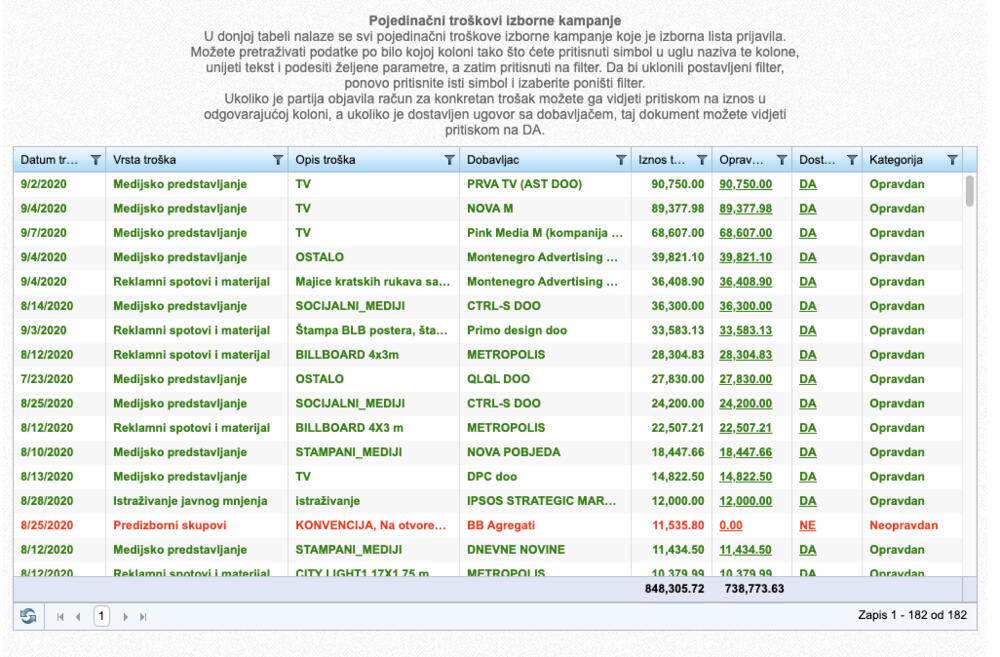
Task: Open filter for Vrsta troška column
Action: point(277,159)
